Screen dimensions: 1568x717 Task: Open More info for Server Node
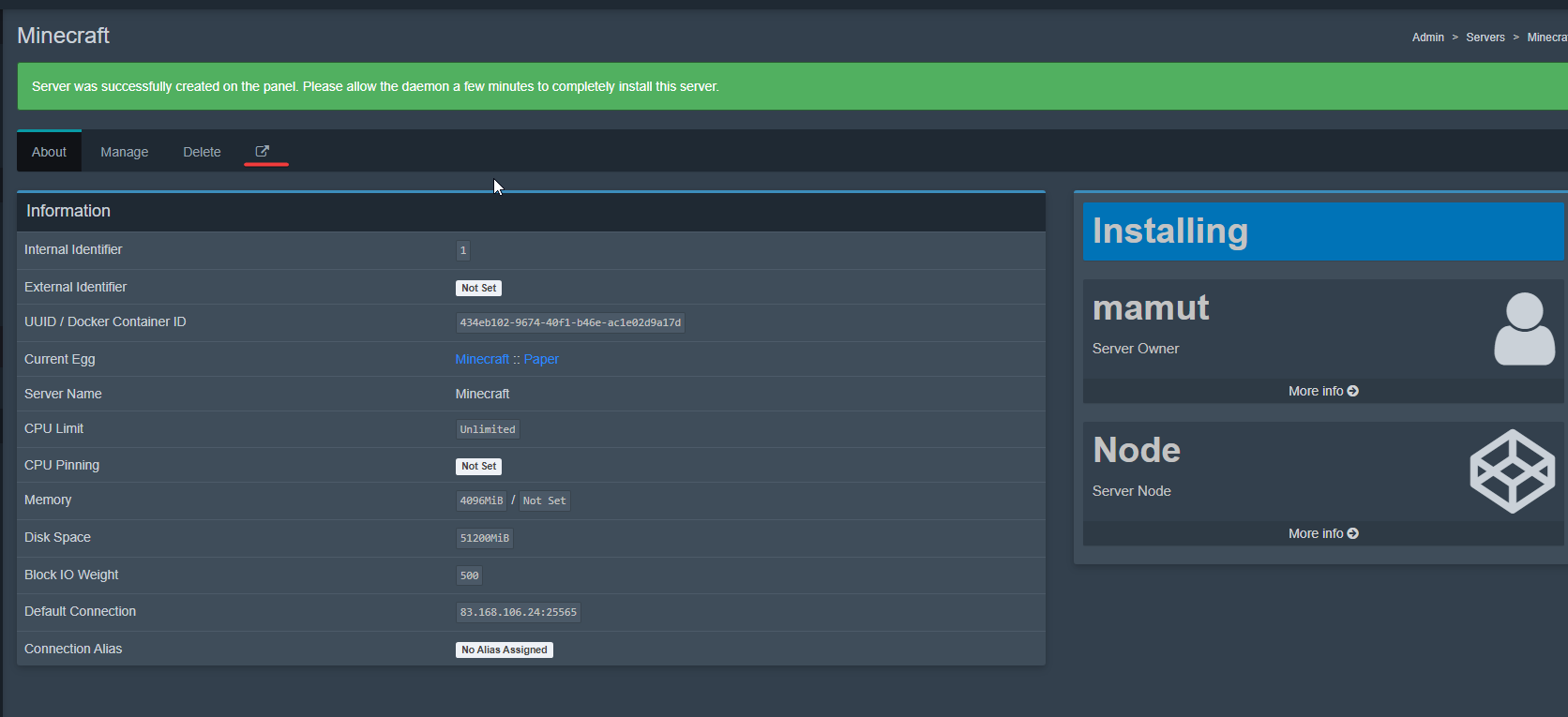coord(1316,533)
